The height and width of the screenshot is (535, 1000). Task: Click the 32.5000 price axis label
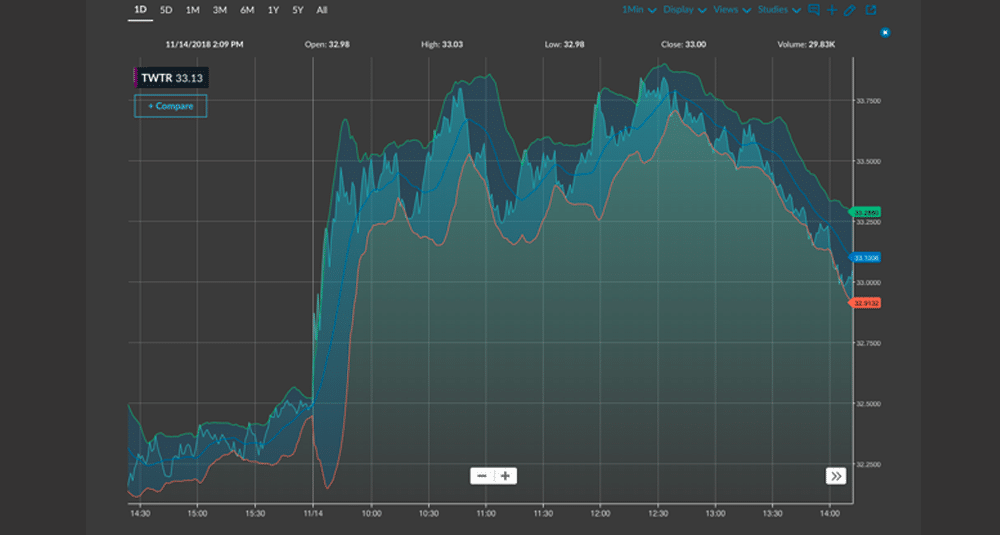tap(868, 404)
